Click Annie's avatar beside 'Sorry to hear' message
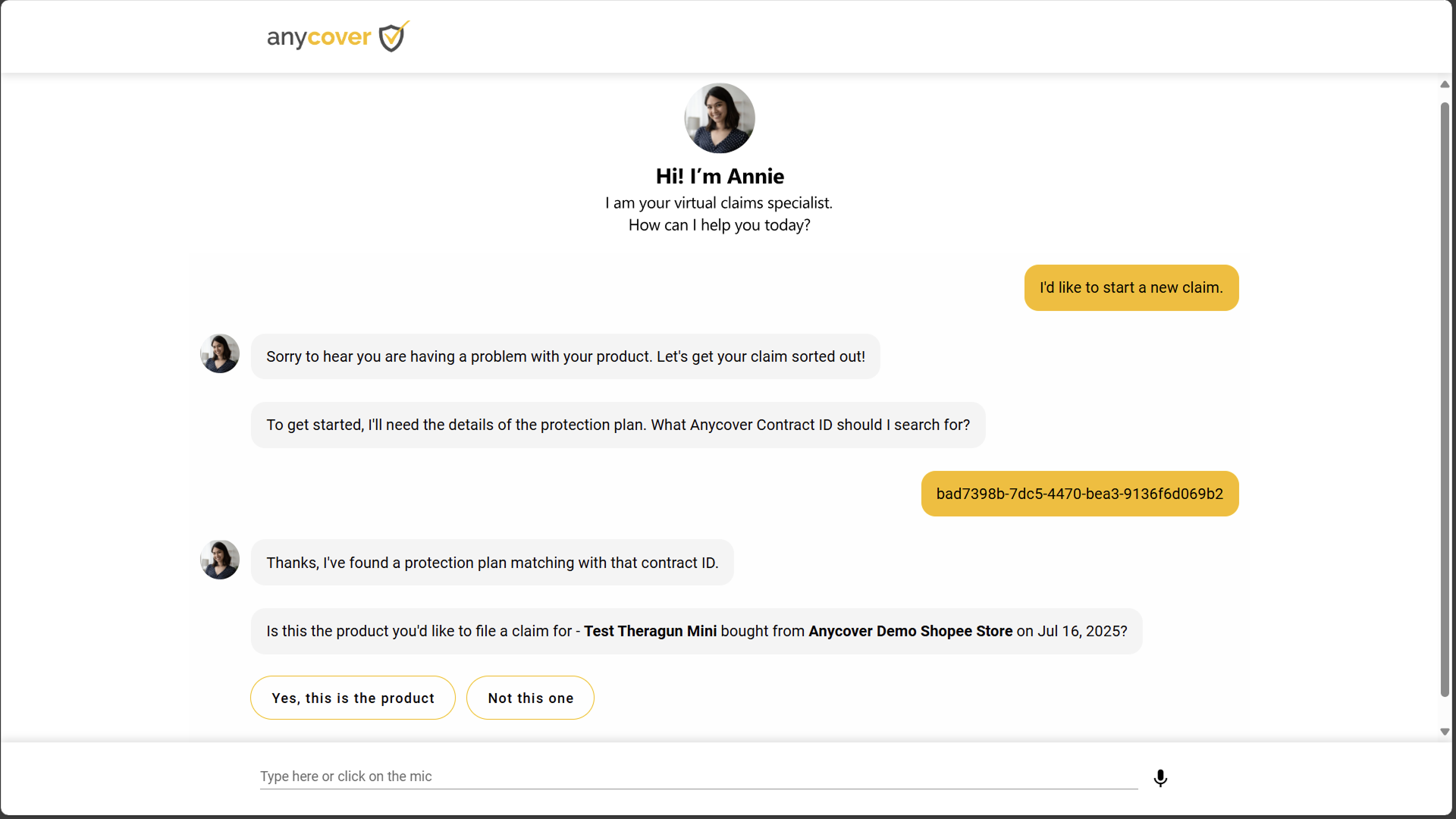This screenshot has height=819, width=1456. click(220, 353)
